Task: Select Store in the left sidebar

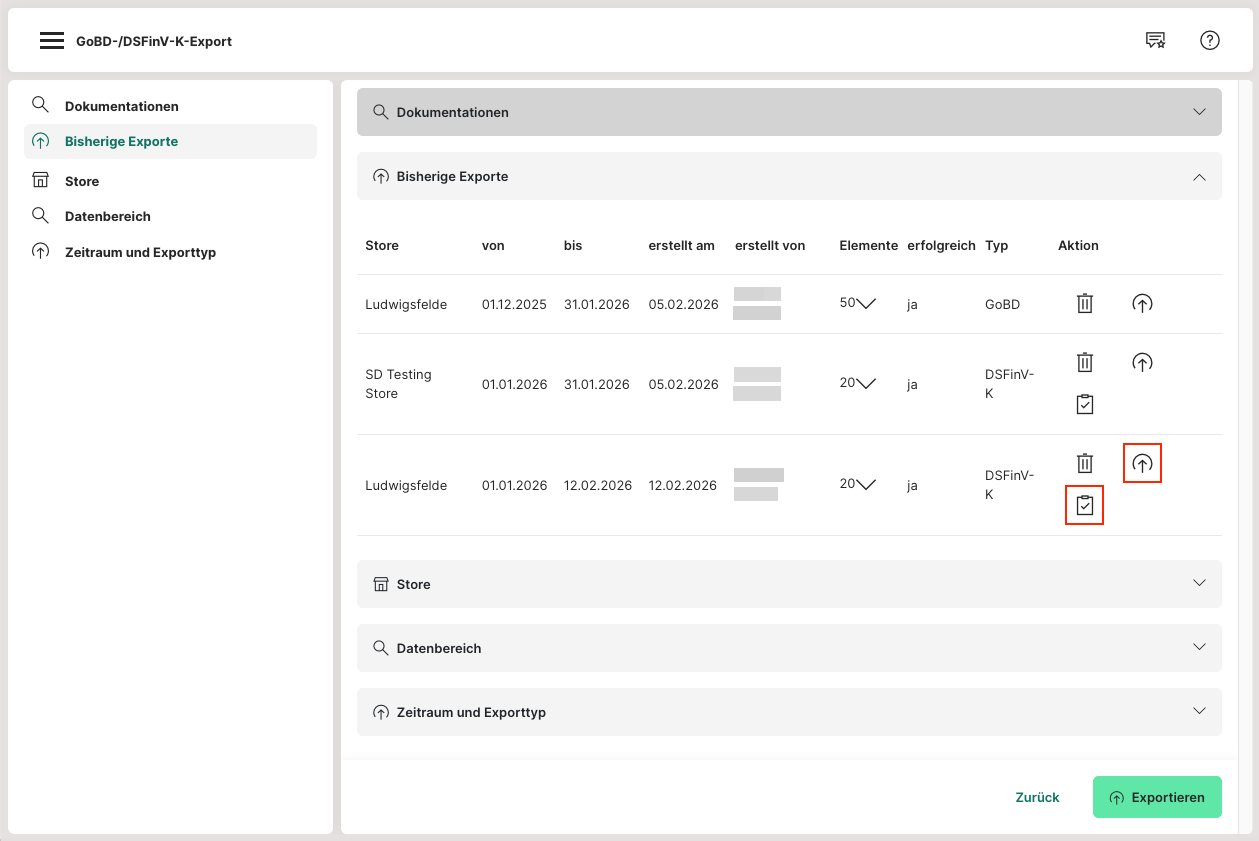Action: [82, 181]
